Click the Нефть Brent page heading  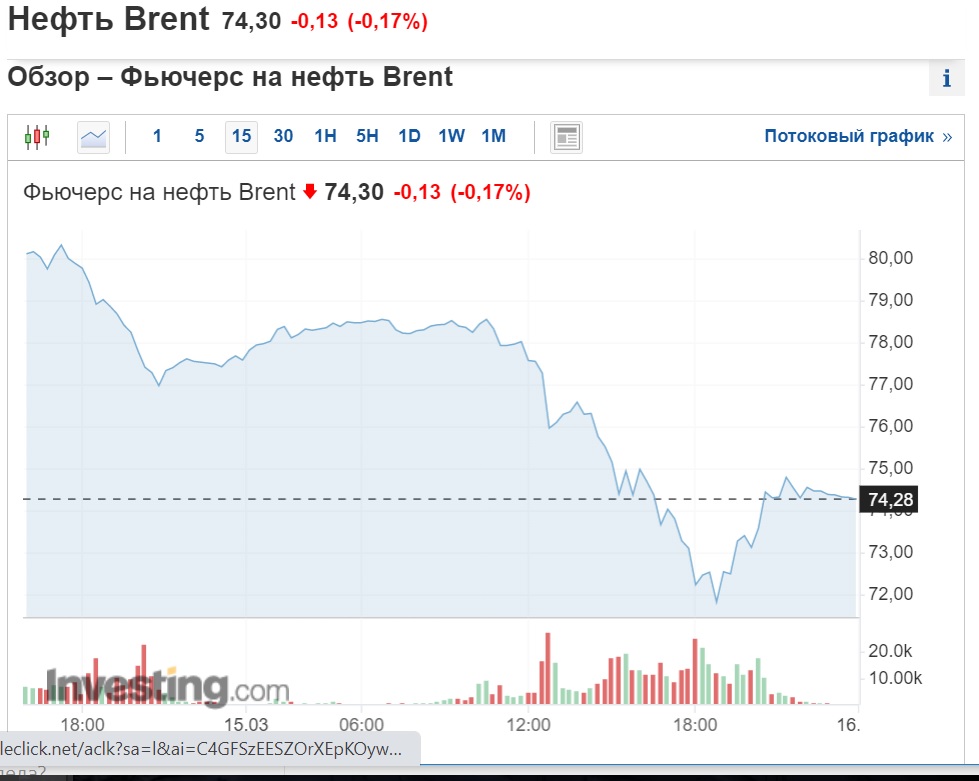click(109, 19)
